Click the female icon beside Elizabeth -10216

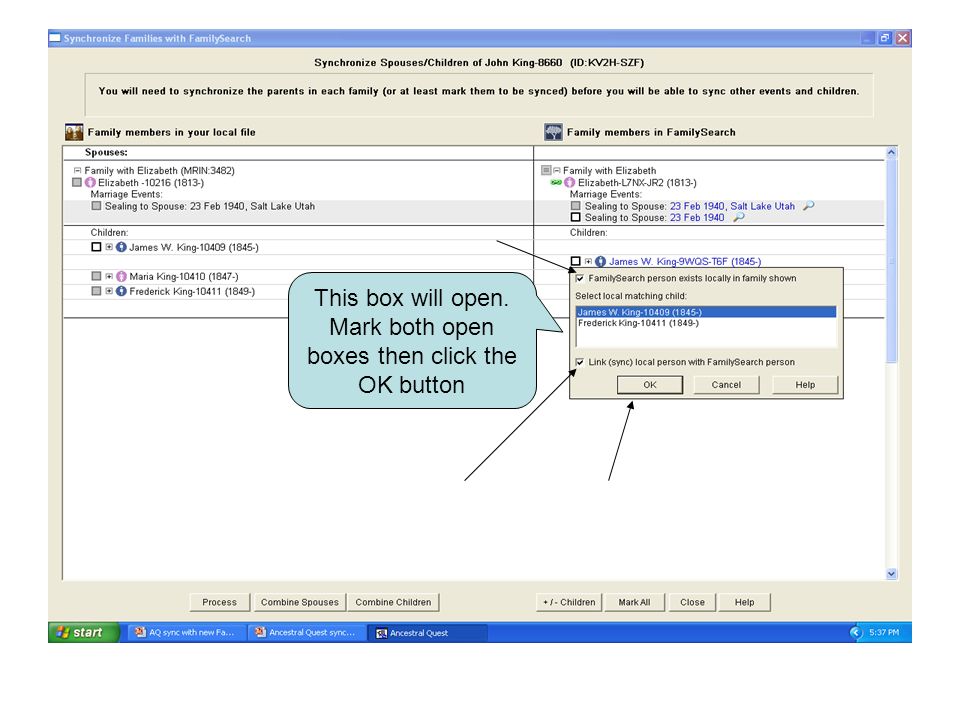pos(91,182)
